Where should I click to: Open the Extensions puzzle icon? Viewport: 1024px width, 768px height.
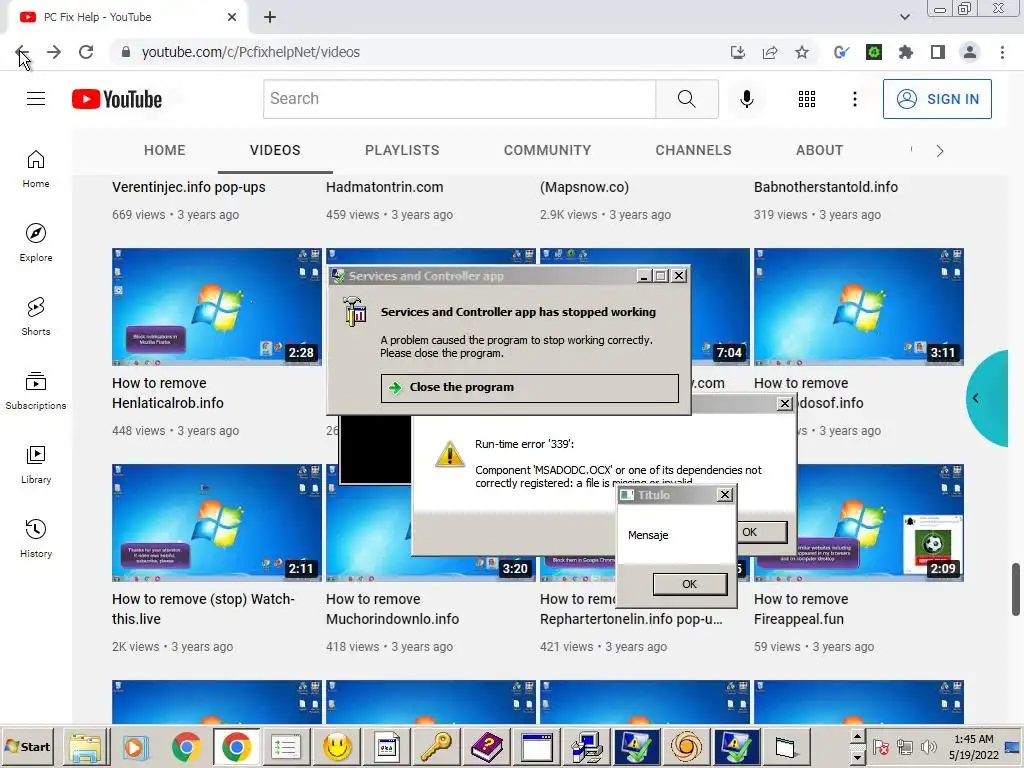coord(905,52)
